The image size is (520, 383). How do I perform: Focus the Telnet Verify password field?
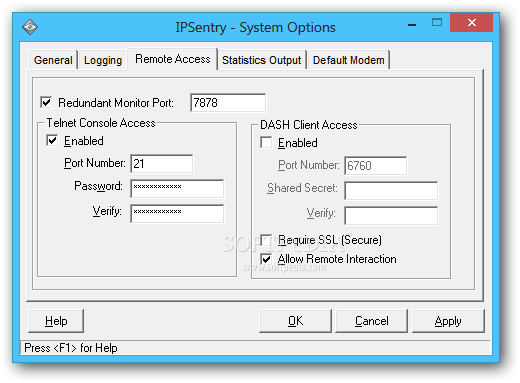coord(177,213)
